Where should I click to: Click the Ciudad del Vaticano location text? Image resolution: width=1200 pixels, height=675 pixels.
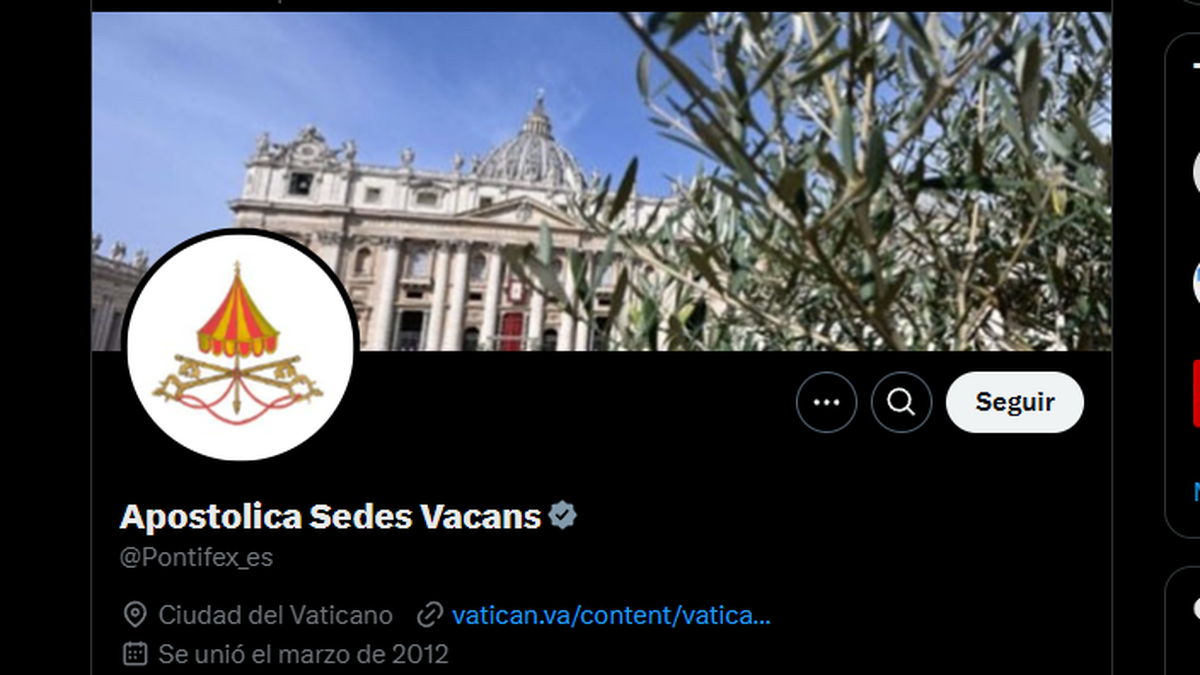pyautogui.click(x=275, y=614)
